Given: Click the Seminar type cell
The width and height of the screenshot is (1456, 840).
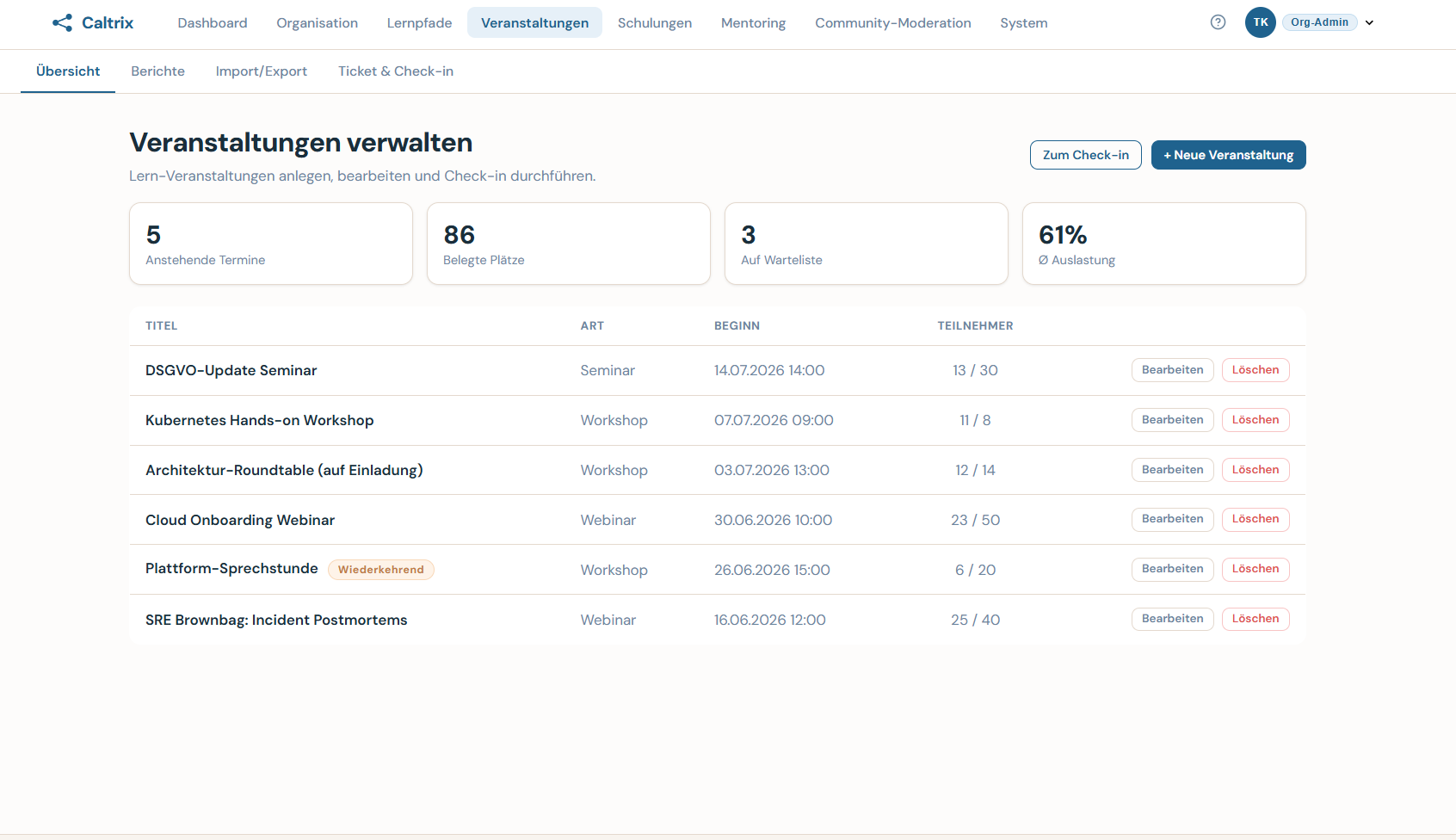Looking at the screenshot, I should pyautogui.click(x=608, y=370).
